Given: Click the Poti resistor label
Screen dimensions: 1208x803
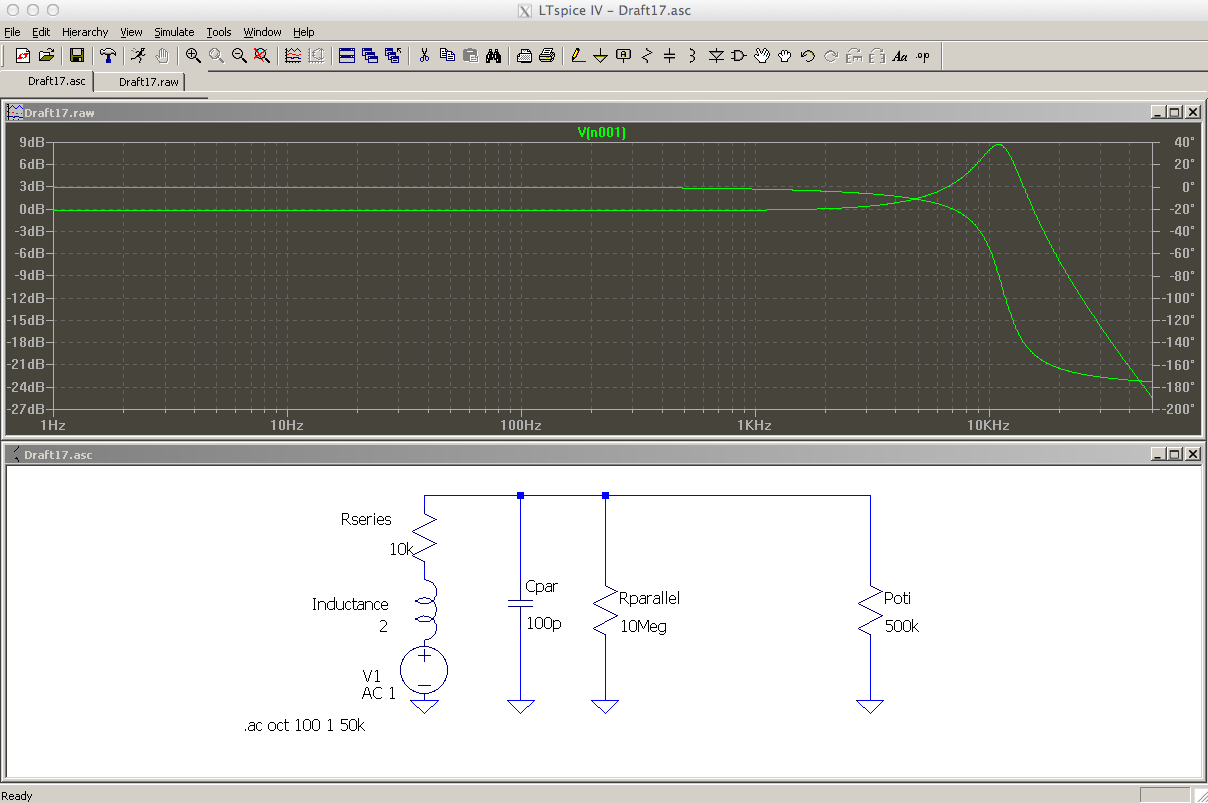Looking at the screenshot, I should click(x=897, y=598).
